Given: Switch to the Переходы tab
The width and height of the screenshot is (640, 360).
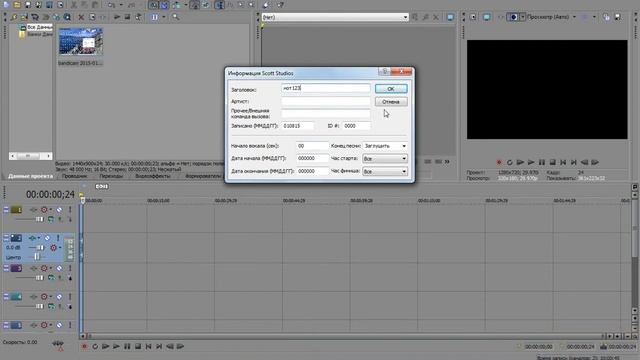Looking at the screenshot, I should point(111,176).
